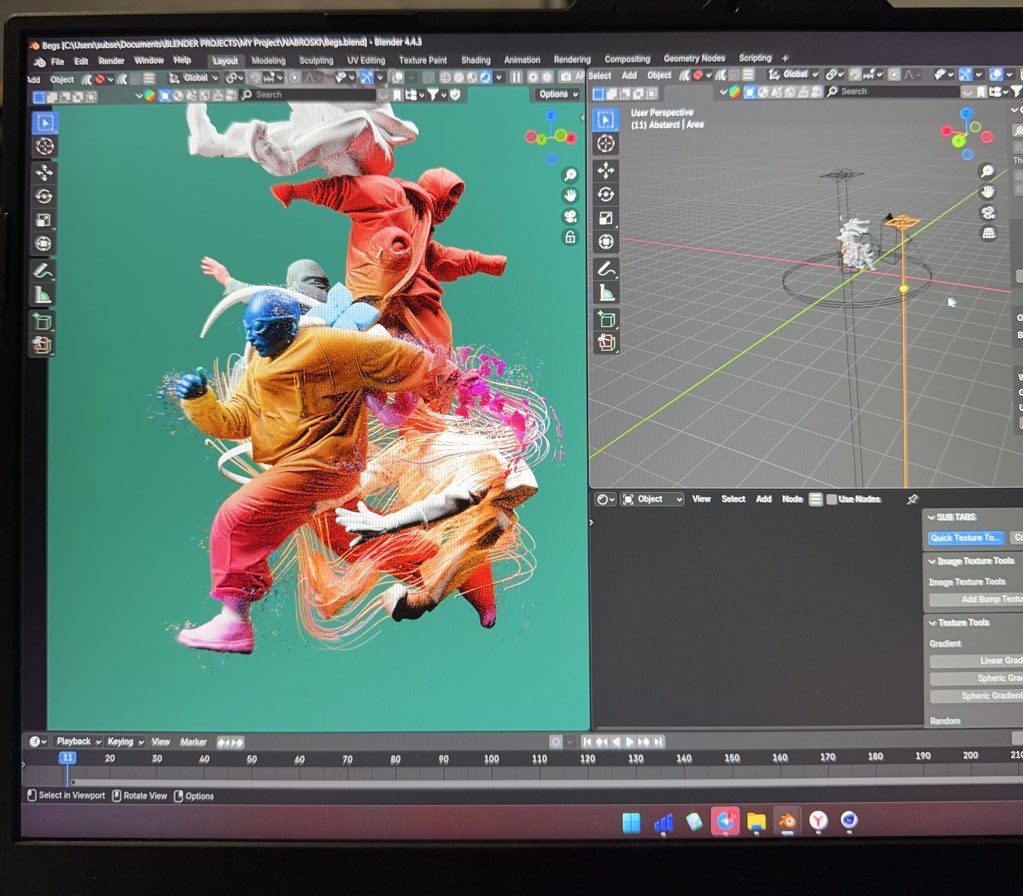
Task: Click the Add Bump Texture button
Action: pos(976,599)
